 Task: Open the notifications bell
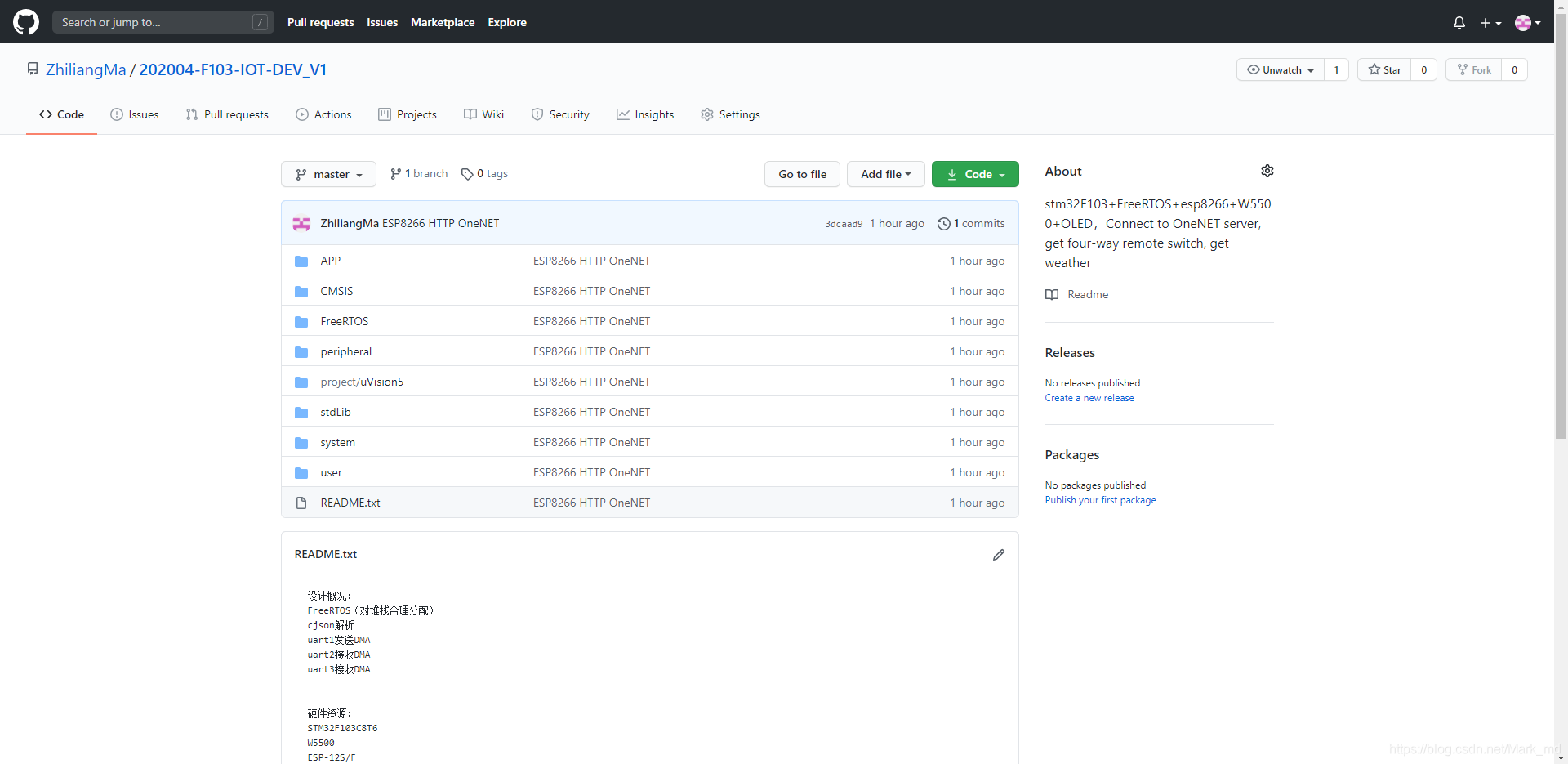[1459, 23]
